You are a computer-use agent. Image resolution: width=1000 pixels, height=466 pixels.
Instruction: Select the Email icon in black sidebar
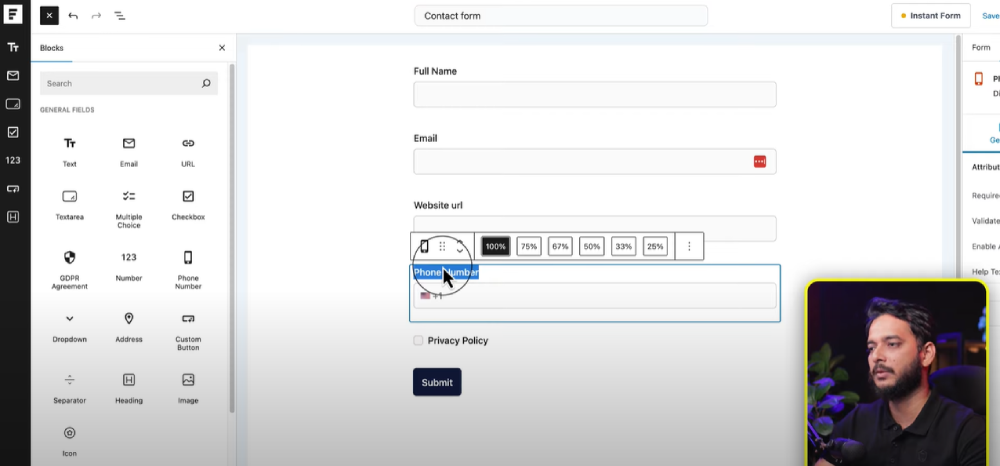[x=13, y=76]
